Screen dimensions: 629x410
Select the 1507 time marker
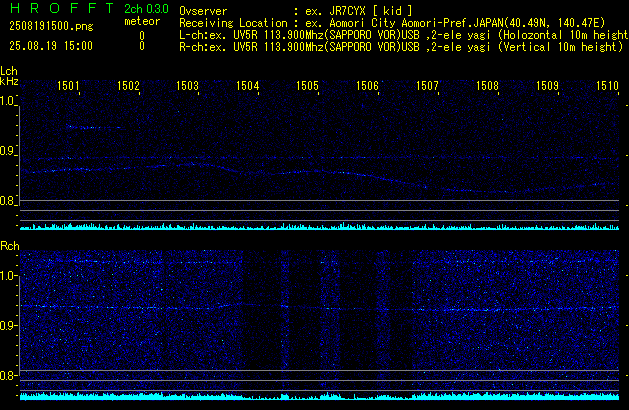(428, 86)
